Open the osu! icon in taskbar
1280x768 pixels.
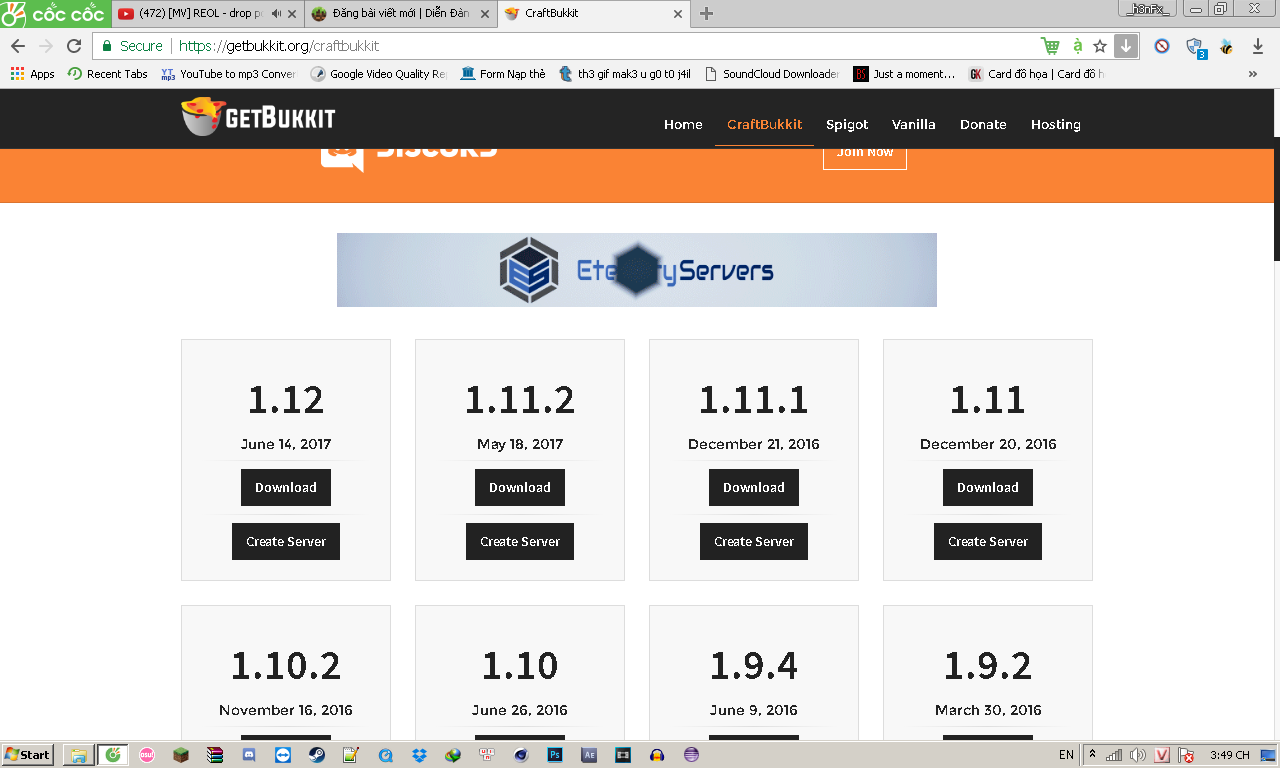click(x=147, y=755)
